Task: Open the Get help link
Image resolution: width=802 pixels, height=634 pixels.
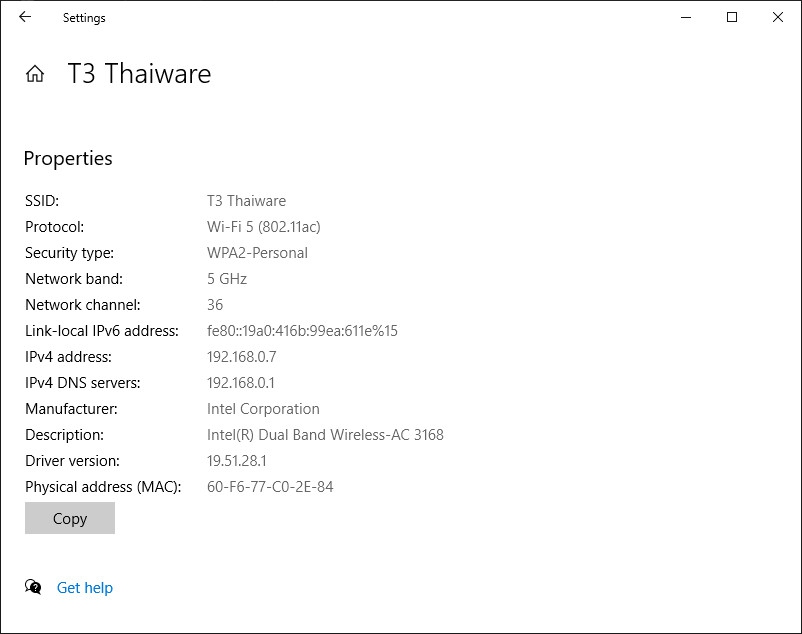Action: pos(85,588)
